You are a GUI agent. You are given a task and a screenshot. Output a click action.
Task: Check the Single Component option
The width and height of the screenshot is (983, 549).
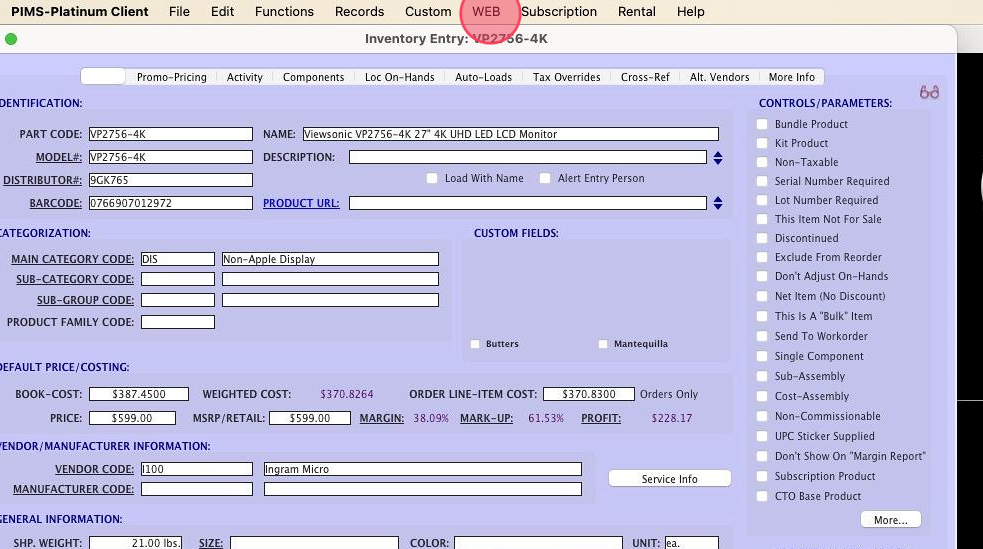(762, 356)
